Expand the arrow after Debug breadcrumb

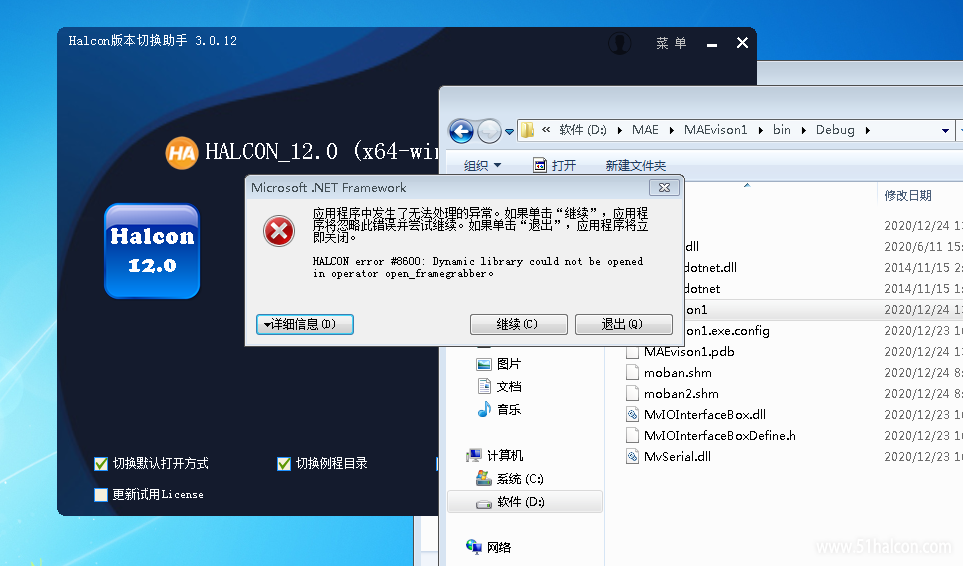coord(868,130)
